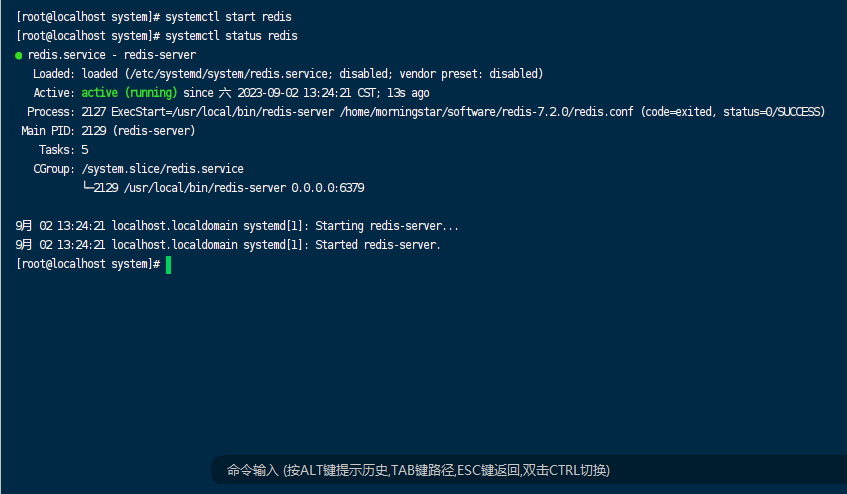Click the 0.0.0.0:6379 listening address
This screenshot has width=847, height=494.
[328, 188]
